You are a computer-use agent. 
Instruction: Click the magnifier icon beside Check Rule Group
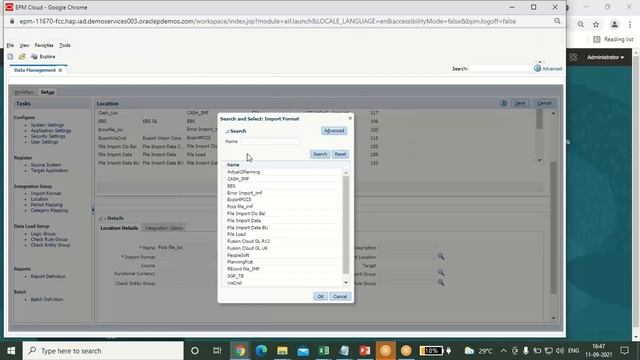(441, 282)
